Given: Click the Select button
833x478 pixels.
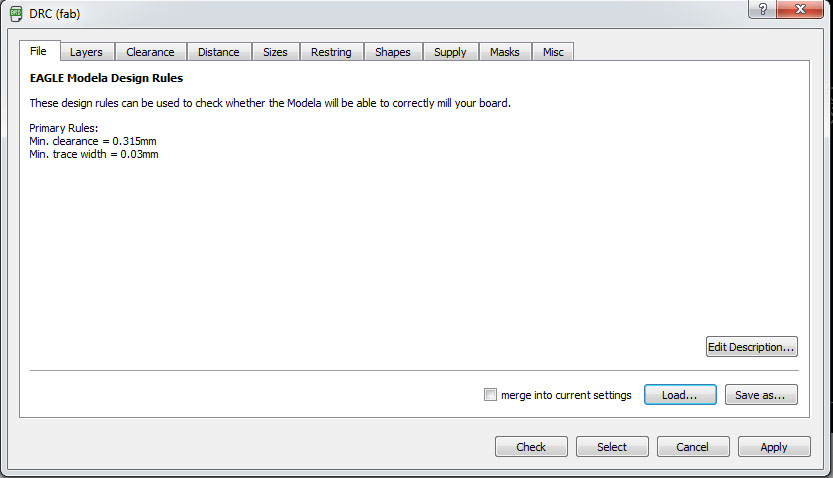Looking at the screenshot, I should click(612, 447).
